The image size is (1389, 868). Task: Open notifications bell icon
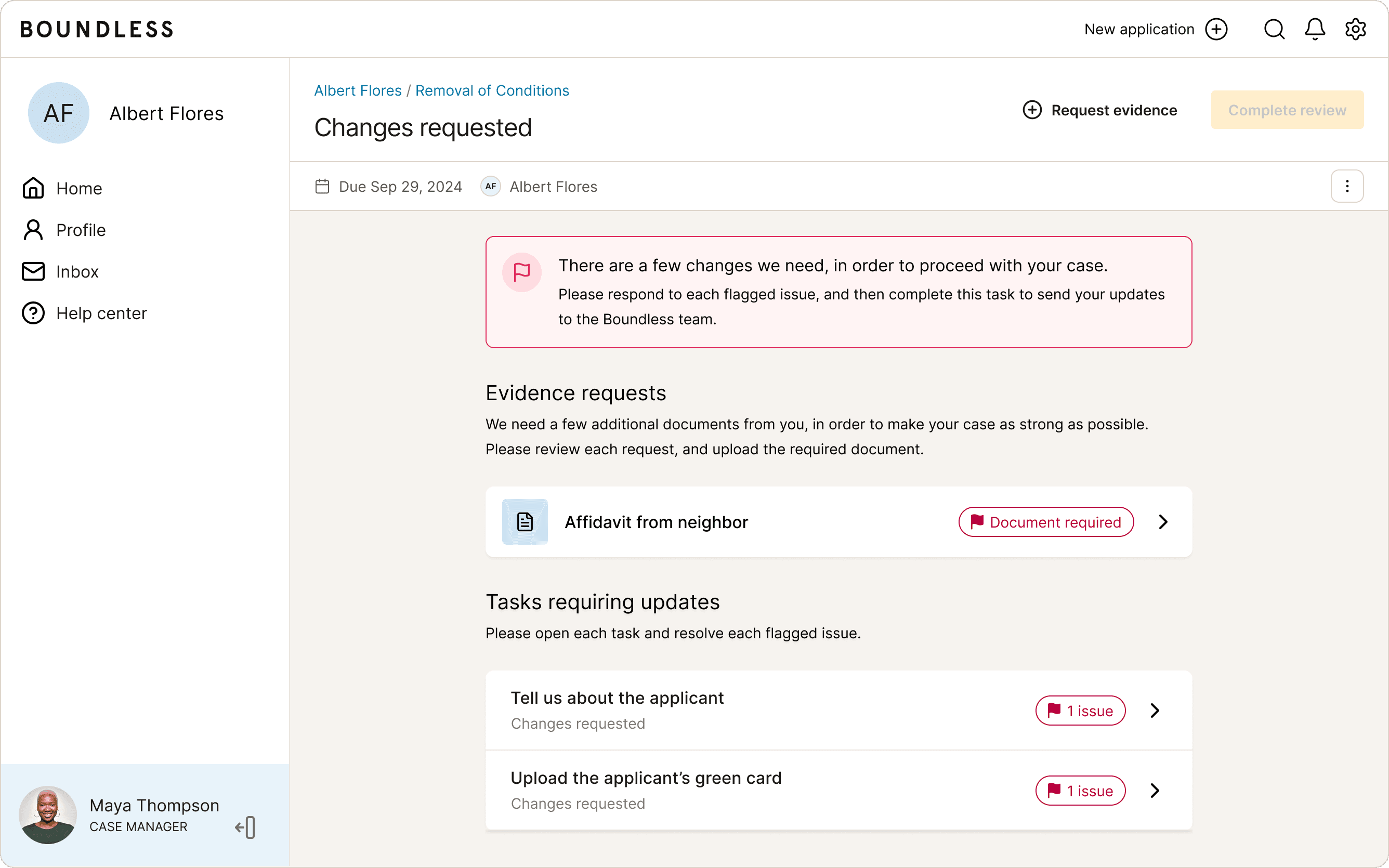(1314, 29)
